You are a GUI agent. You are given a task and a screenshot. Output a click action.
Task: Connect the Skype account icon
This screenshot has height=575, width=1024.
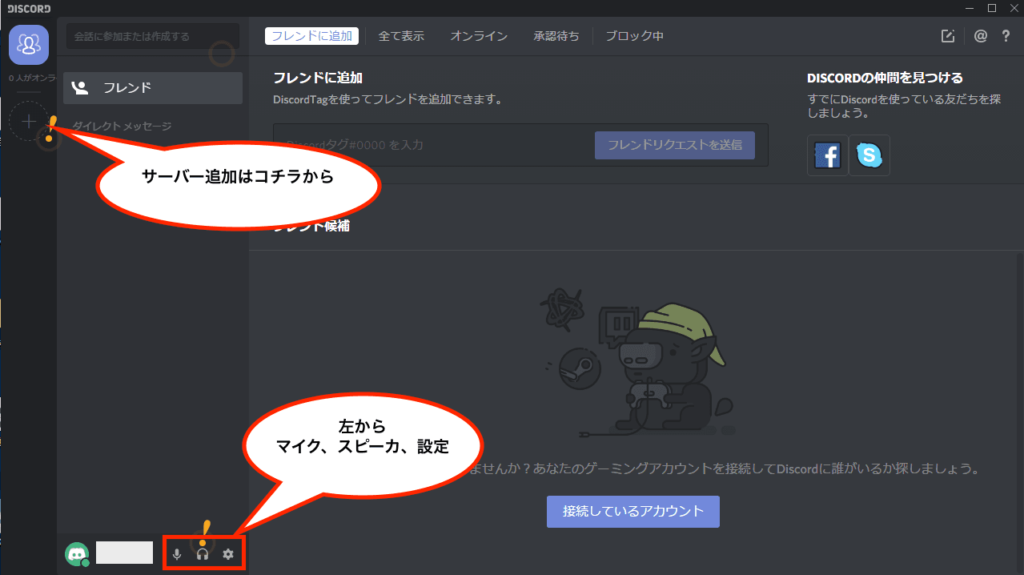coord(869,155)
